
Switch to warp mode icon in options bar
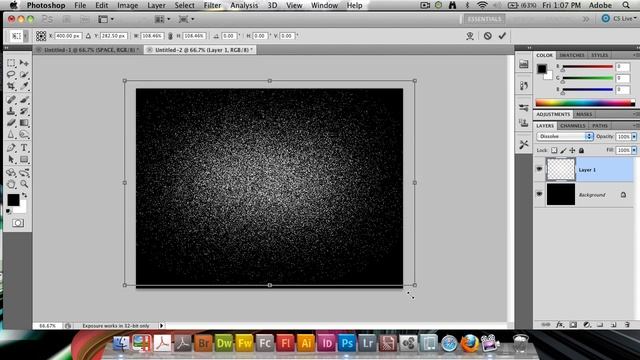(x=470, y=36)
